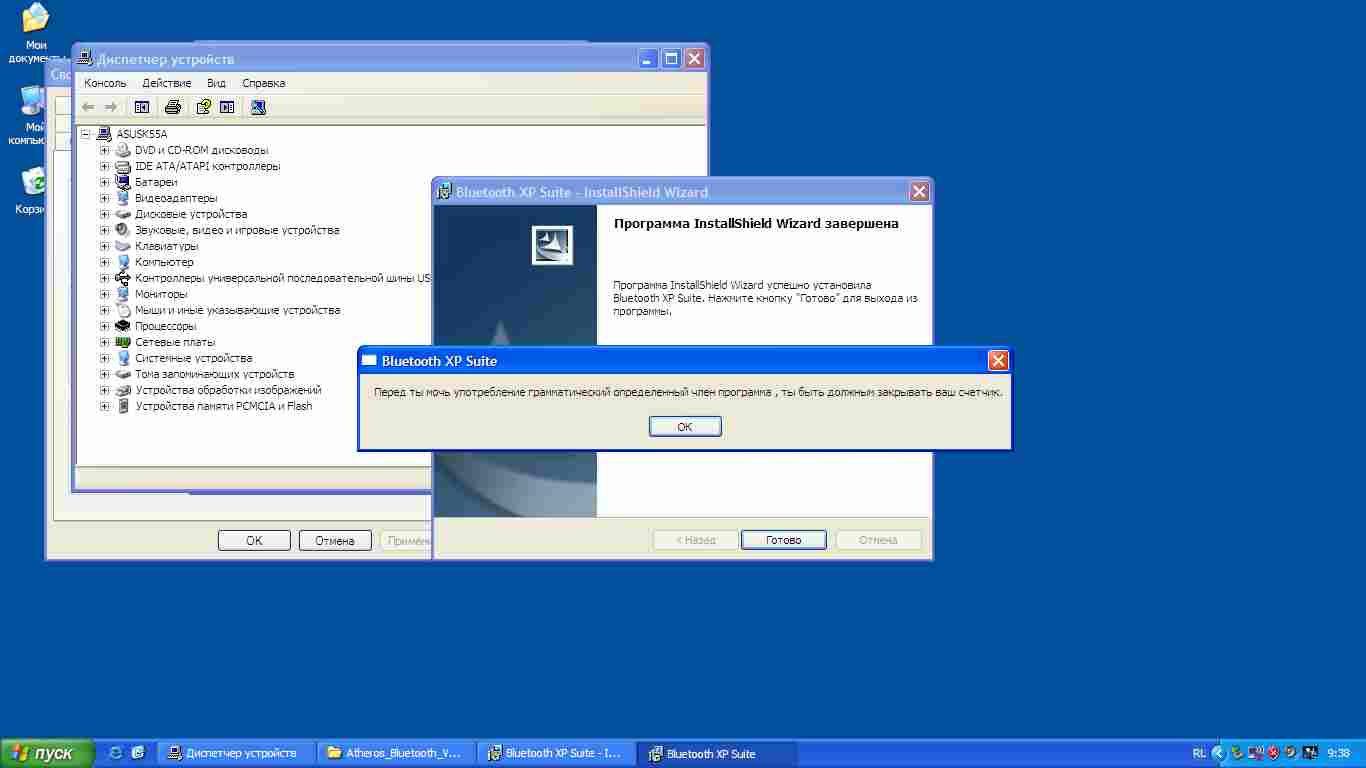Select the Системные устройства icon
The image size is (1366, 768).
pos(123,358)
